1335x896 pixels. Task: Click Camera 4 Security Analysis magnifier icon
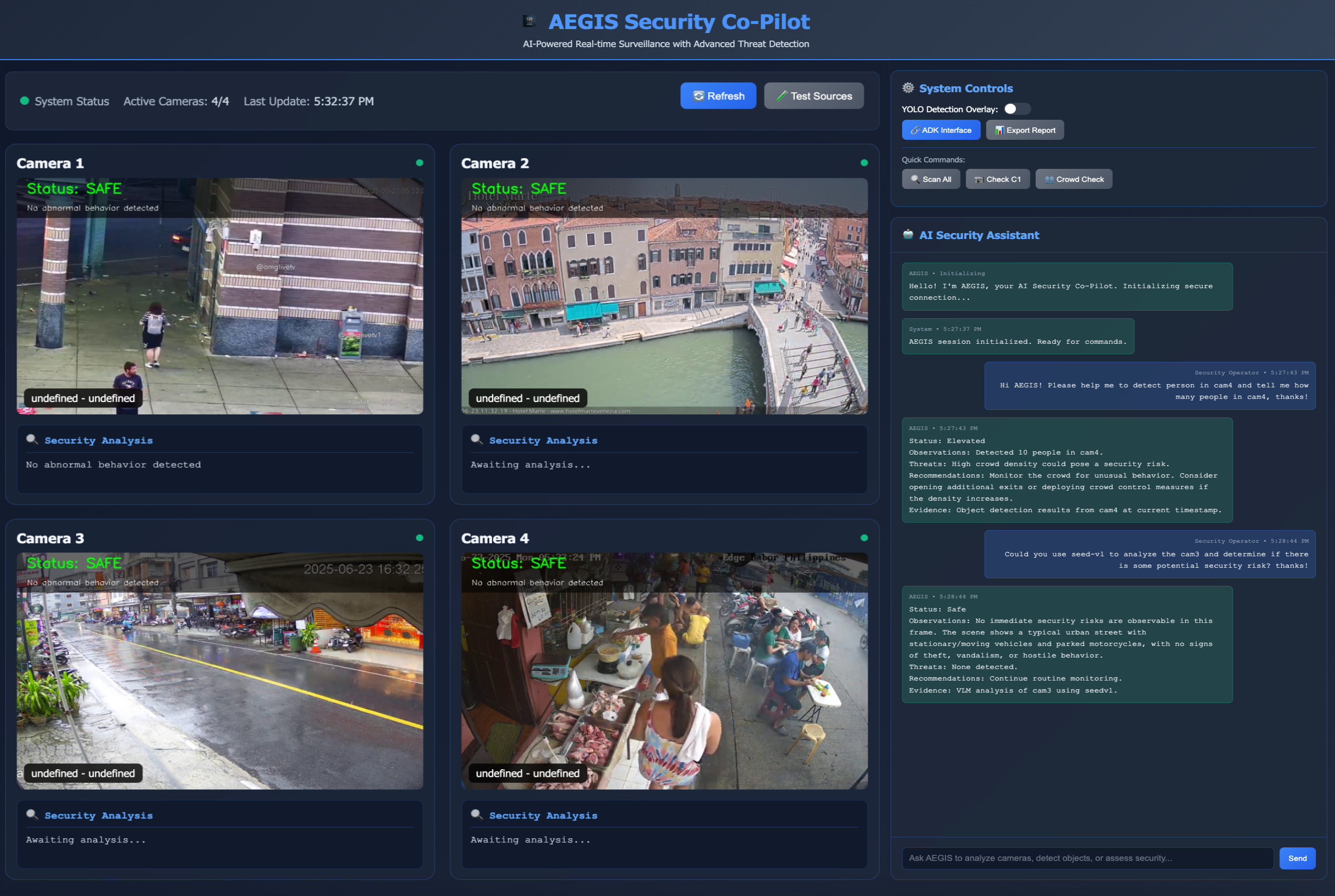(x=477, y=815)
